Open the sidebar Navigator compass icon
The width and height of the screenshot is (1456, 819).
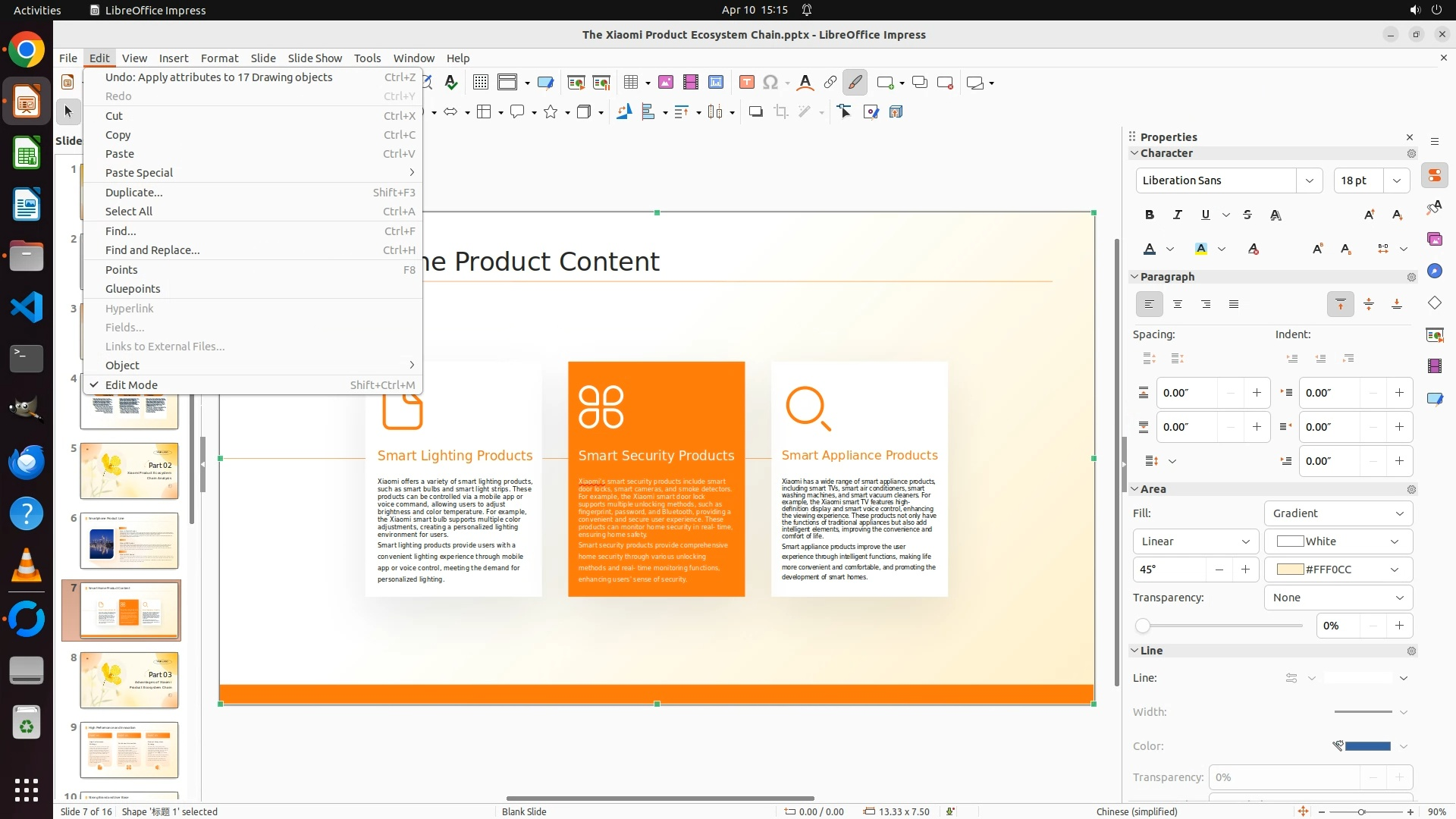[x=1435, y=271]
